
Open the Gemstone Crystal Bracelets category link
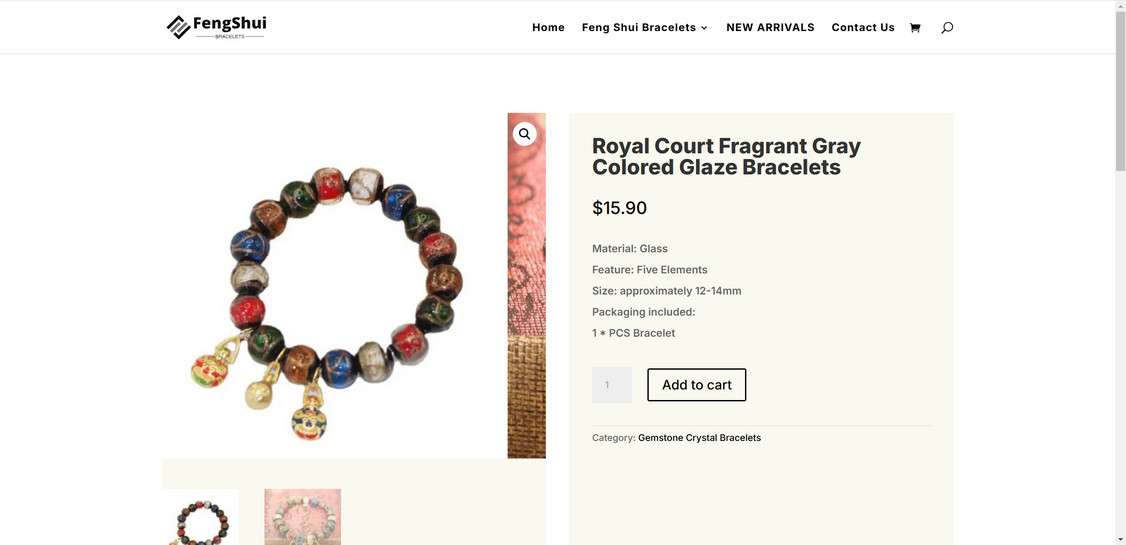tap(699, 437)
